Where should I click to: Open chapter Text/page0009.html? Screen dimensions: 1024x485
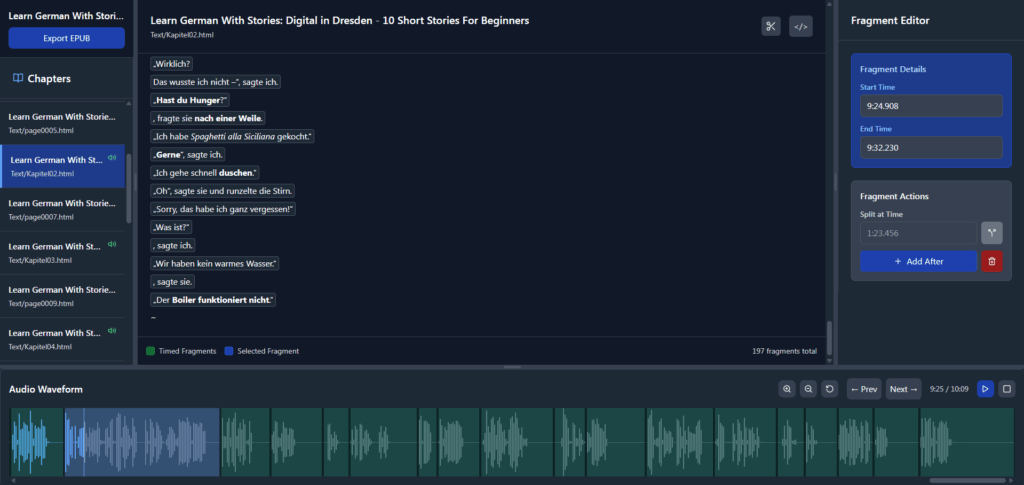[62, 296]
